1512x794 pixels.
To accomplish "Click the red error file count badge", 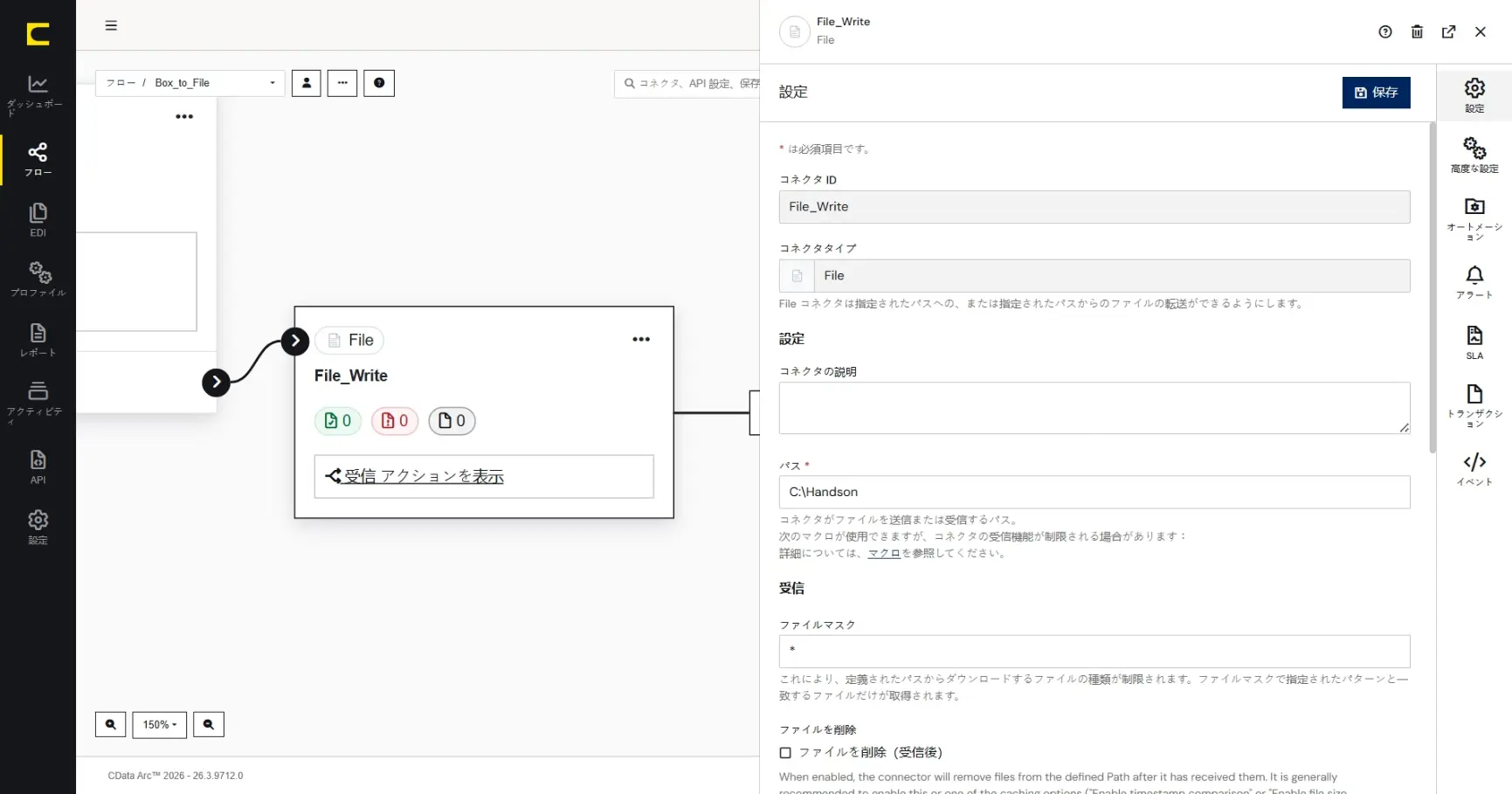I will click(x=395, y=421).
